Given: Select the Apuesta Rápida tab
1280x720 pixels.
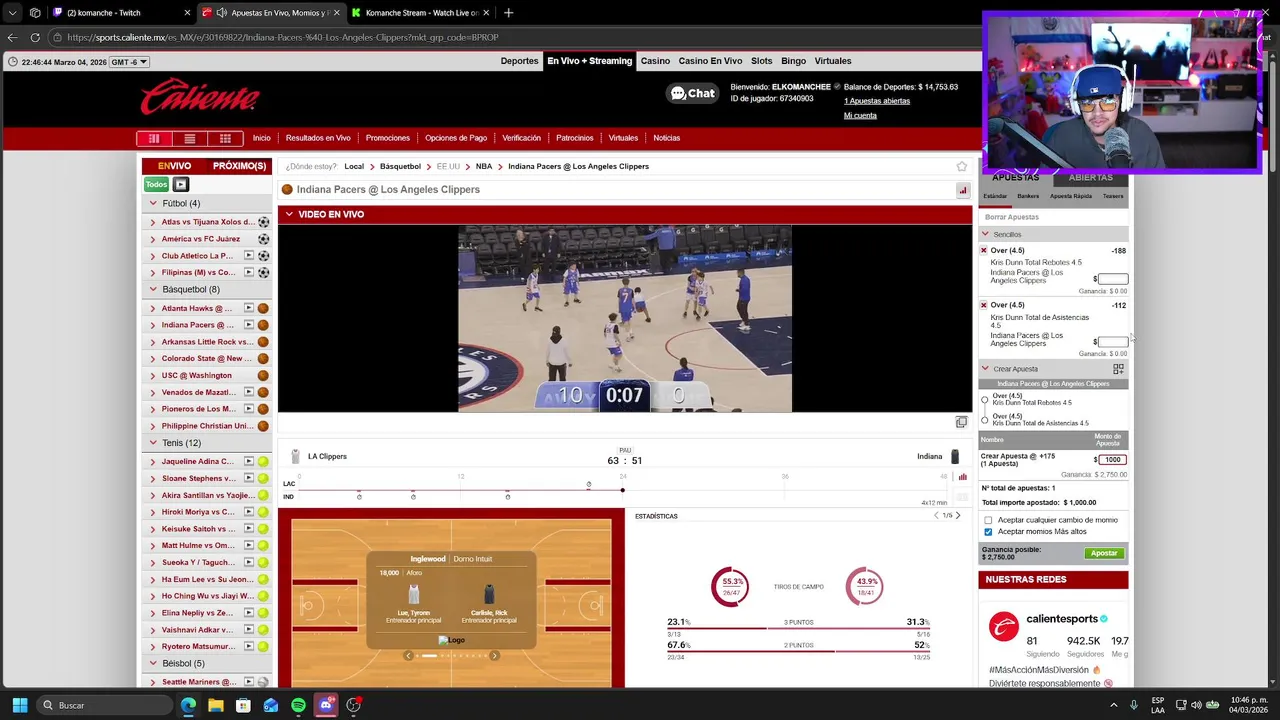Looking at the screenshot, I should tap(1071, 196).
